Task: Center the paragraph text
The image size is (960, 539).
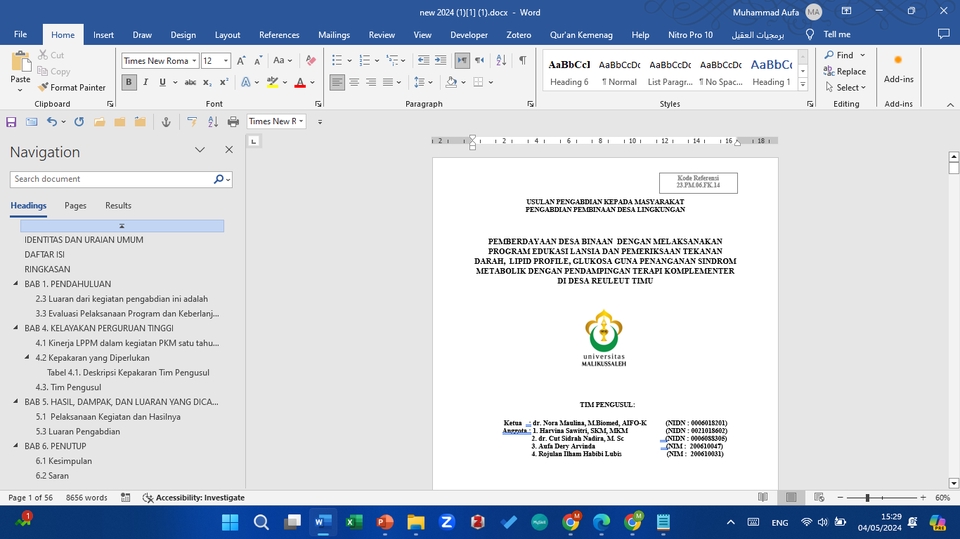Action: (x=354, y=82)
